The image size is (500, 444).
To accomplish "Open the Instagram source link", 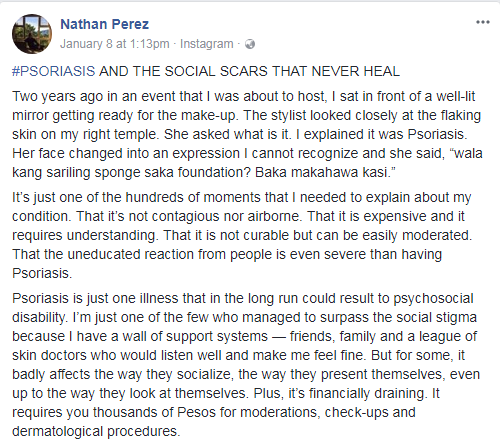I will click(x=207, y=44).
